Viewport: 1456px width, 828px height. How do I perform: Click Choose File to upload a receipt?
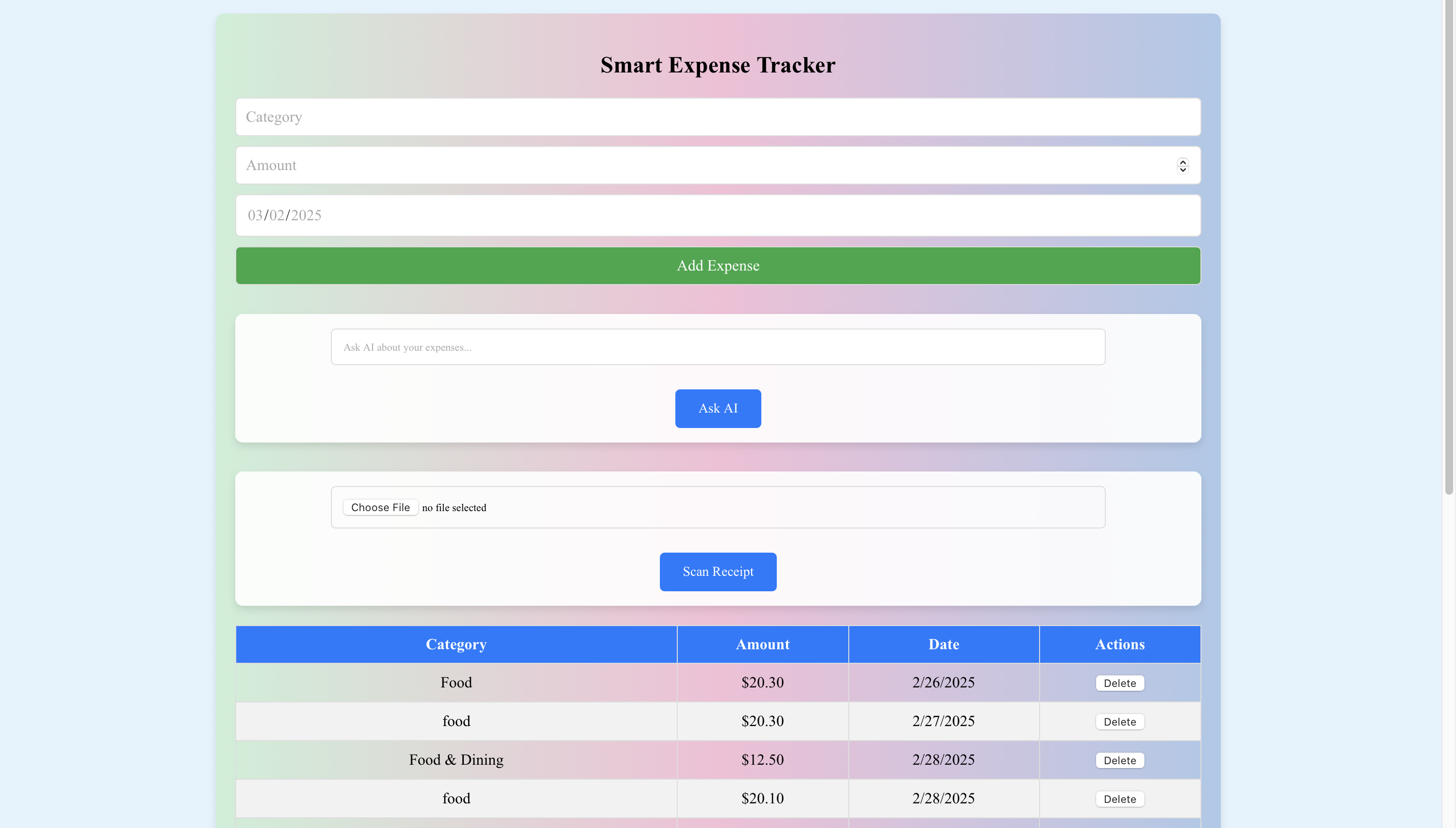tap(380, 507)
